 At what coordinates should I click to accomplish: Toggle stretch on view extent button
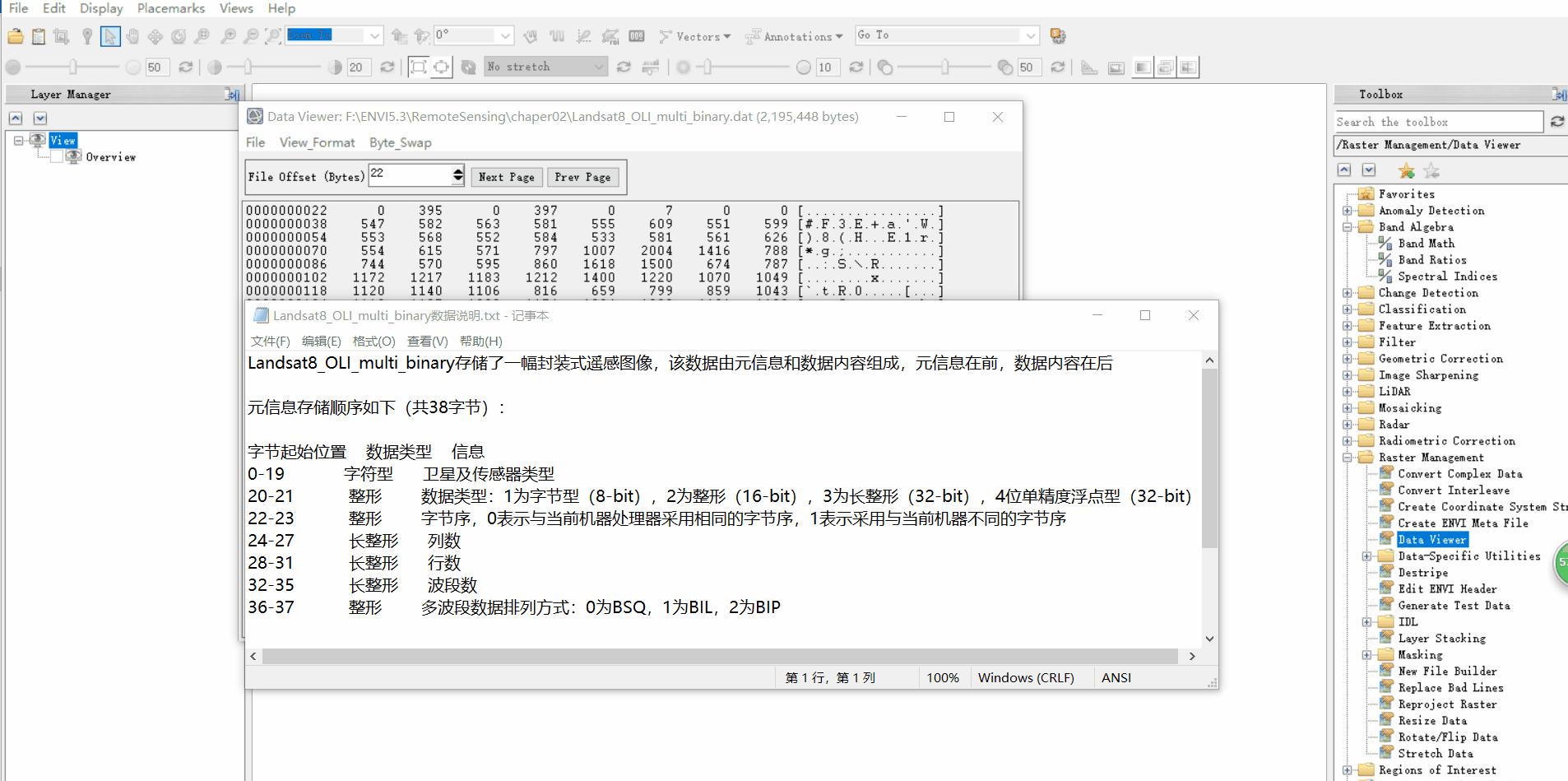[x=442, y=67]
